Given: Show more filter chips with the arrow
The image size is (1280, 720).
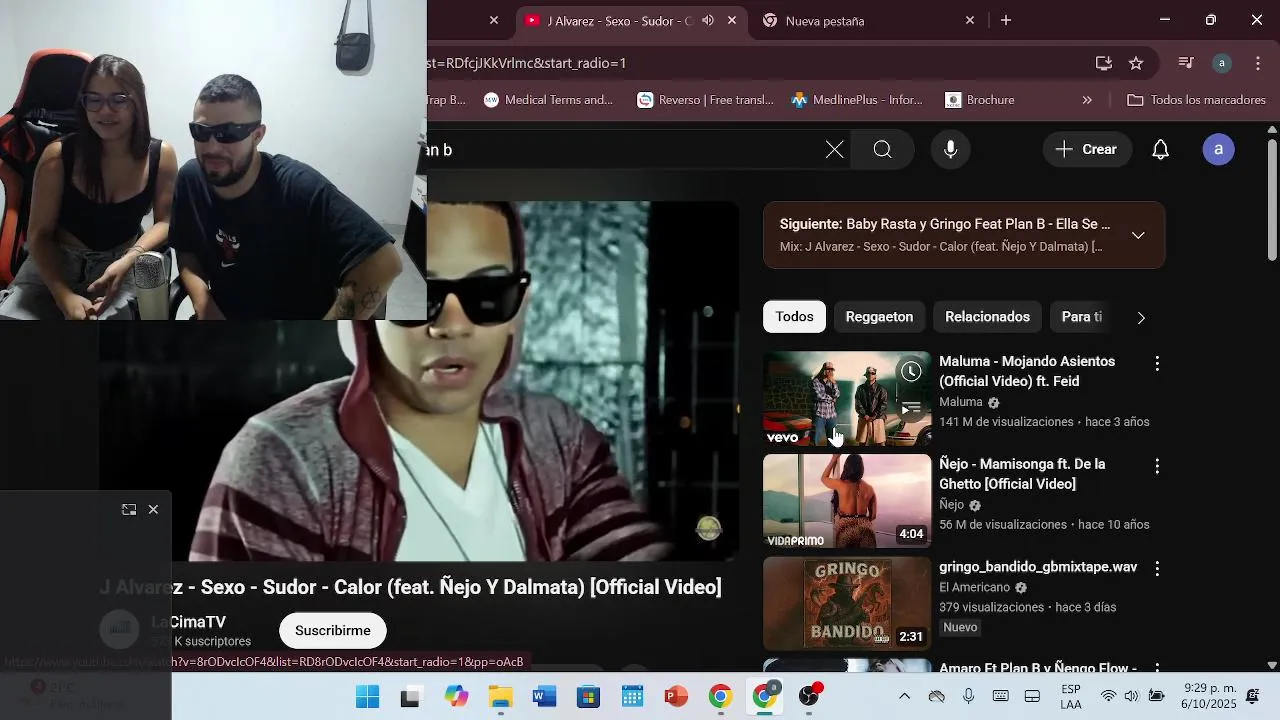Looking at the screenshot, I should (x=1141, y=318).
